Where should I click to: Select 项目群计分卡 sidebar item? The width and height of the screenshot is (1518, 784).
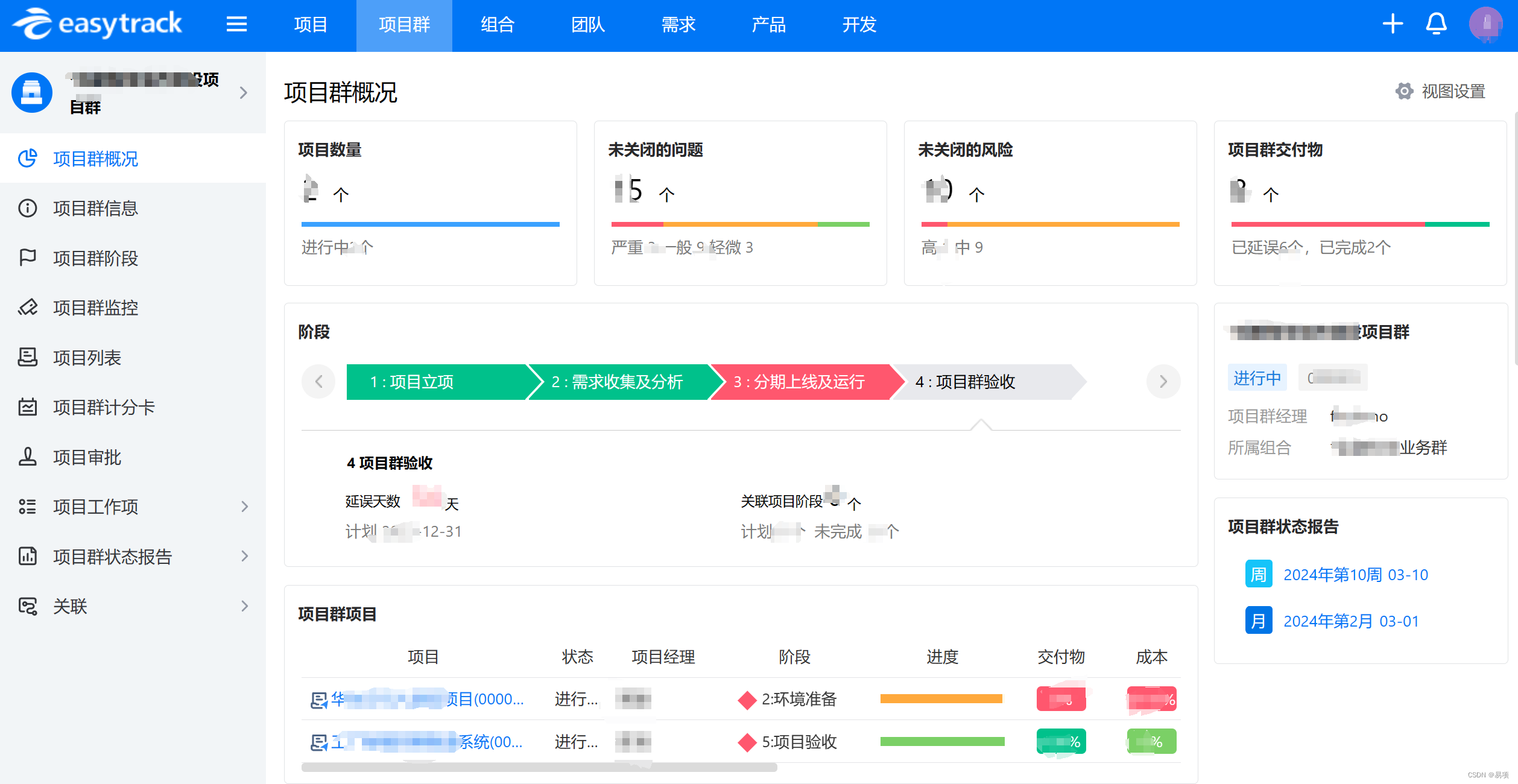tap(104, 407)
